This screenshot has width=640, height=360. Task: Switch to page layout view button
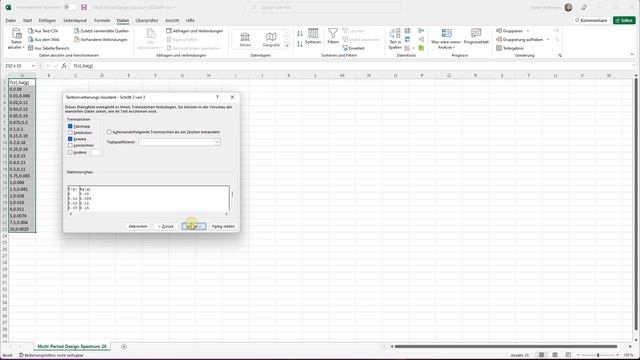(x=555, y=355)
